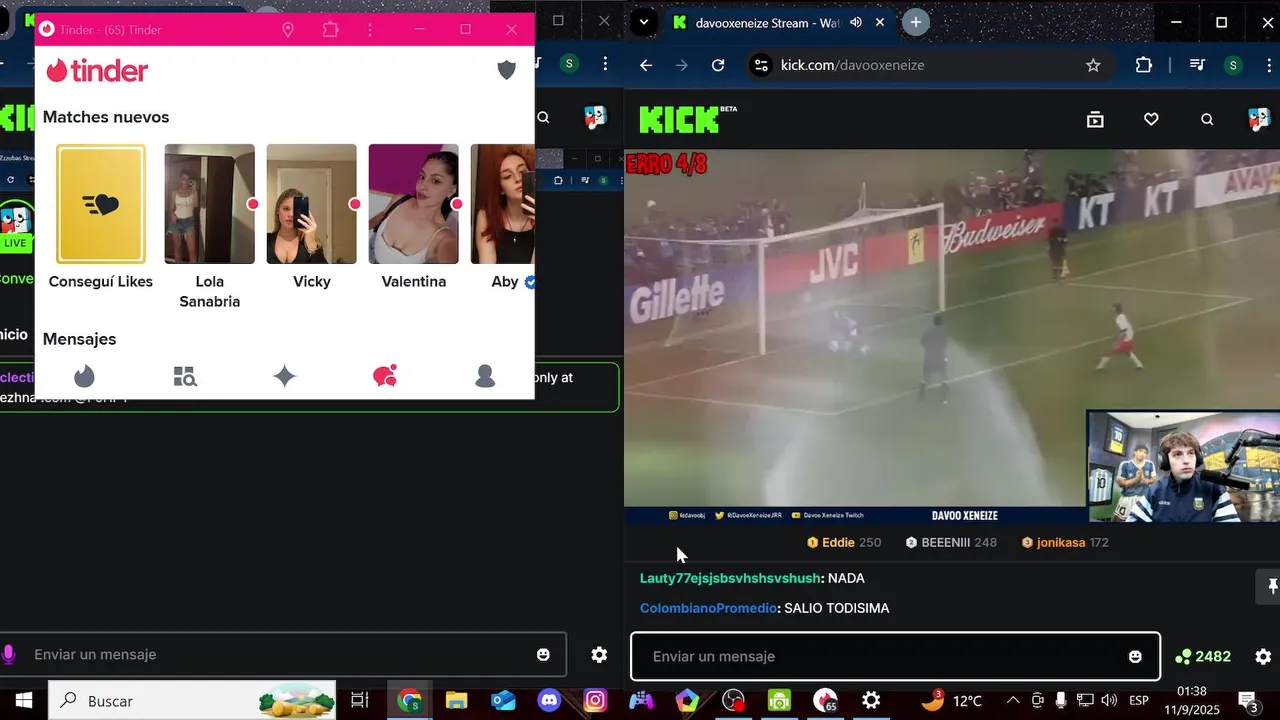The width and height of the screenshot is (1280, 720).
Task: Click the 'Mensajes' heading in Tinder
Action: pos(79,339)
